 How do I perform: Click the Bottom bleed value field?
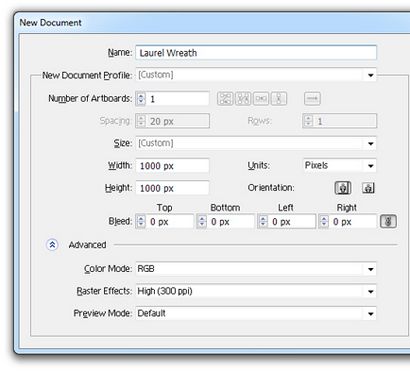(230, 222)
